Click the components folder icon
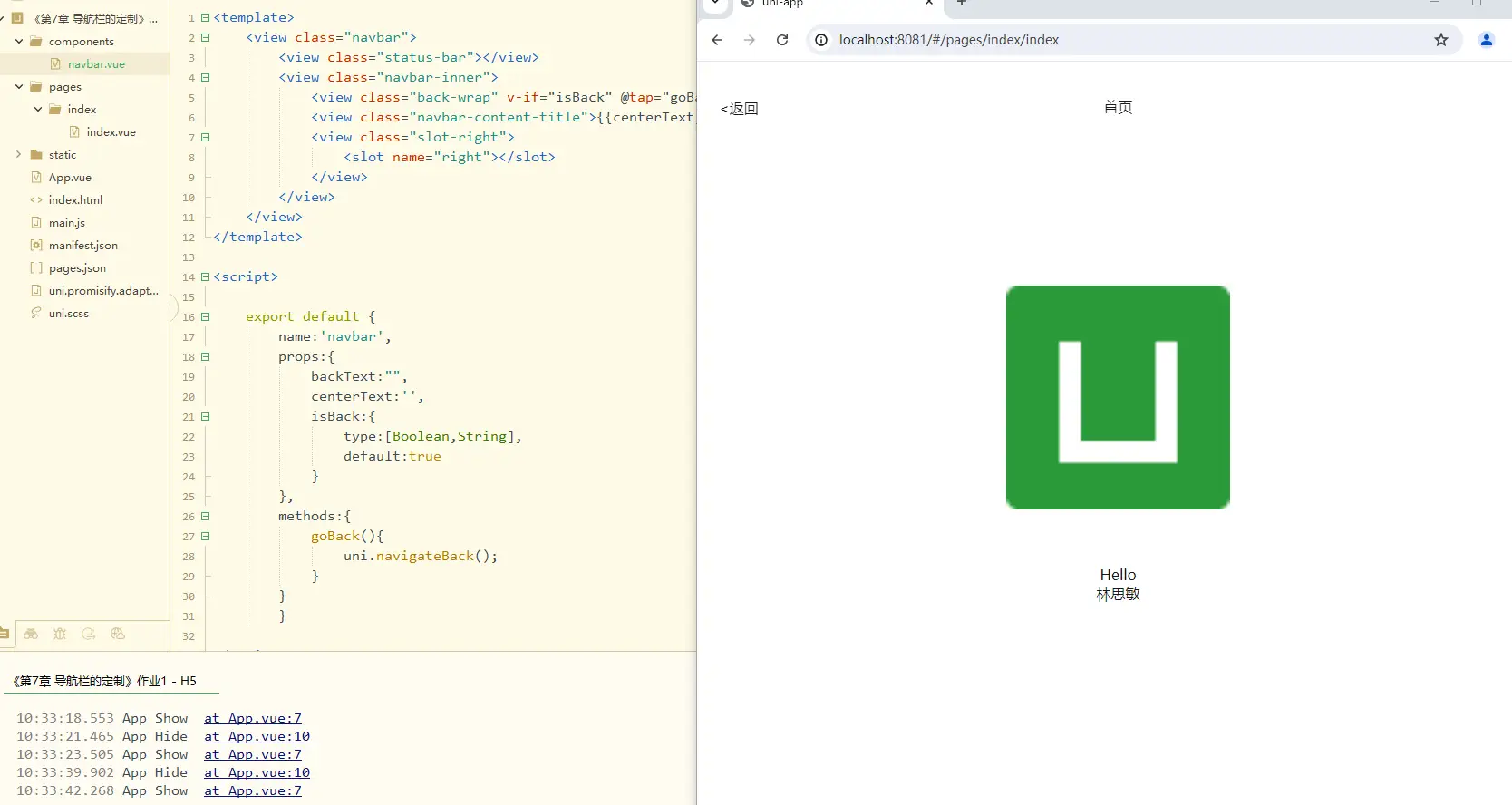 [36, 41]
